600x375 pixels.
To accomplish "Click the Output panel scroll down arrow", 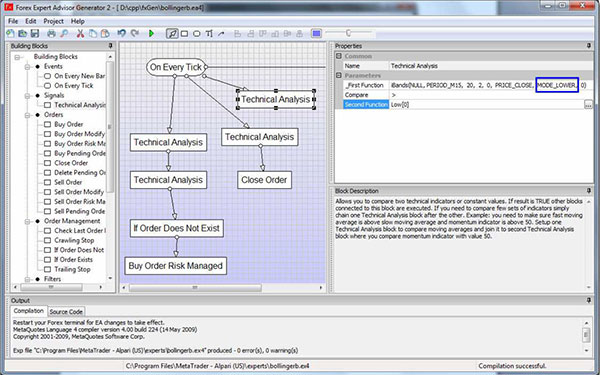I will point(586,350).
